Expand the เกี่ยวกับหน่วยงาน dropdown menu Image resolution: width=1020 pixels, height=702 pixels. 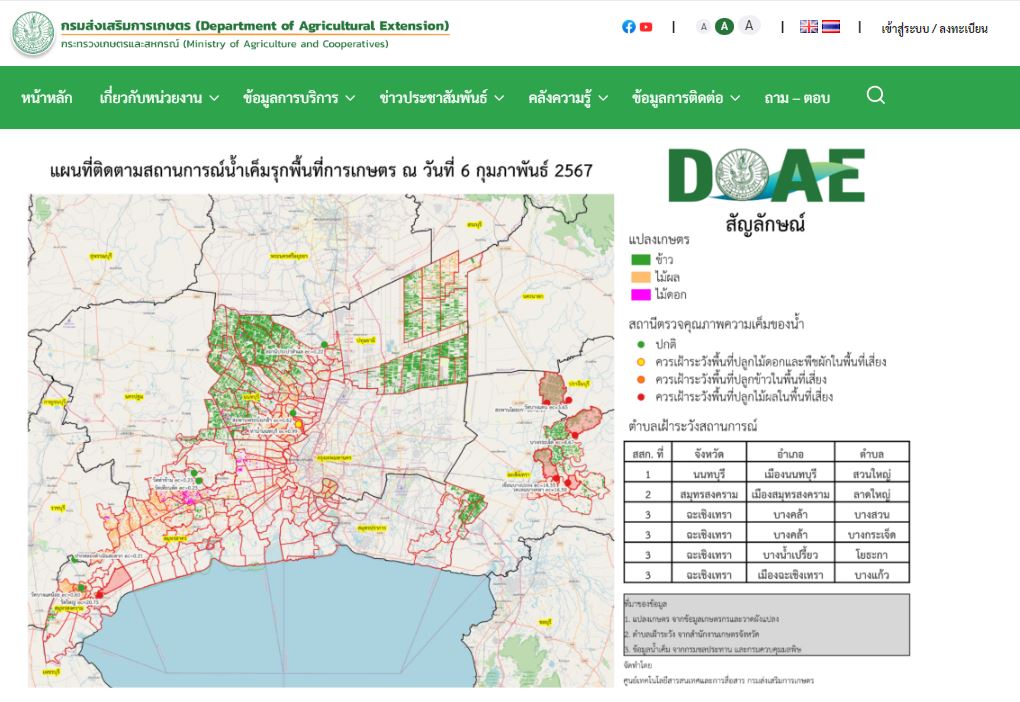159,98
